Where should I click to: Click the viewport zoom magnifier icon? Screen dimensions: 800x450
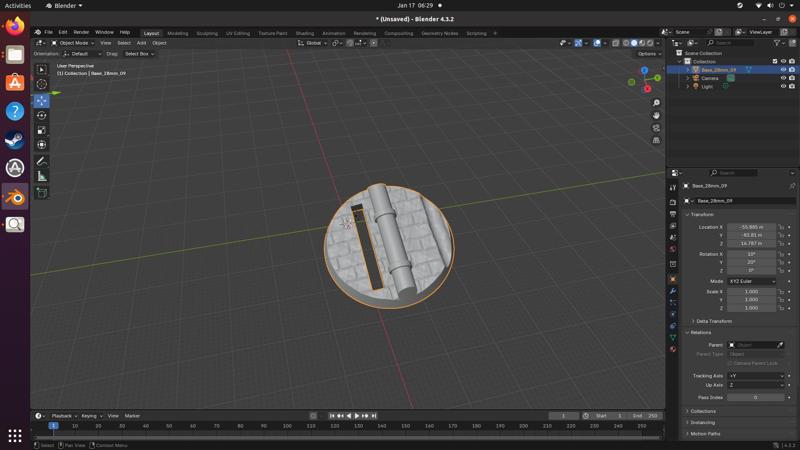(x=656, y=103)
